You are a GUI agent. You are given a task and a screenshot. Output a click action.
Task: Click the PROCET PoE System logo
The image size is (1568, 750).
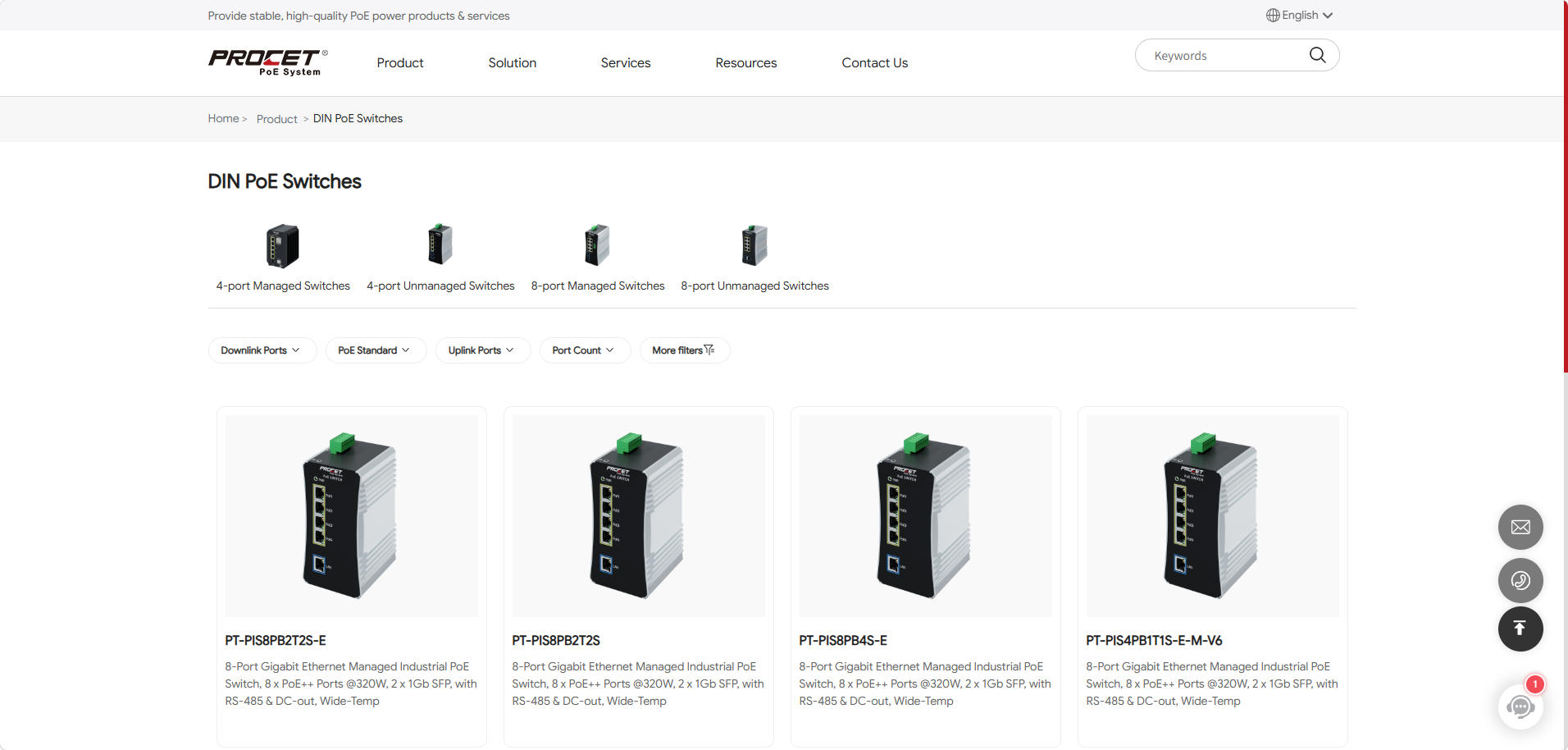(268, 62)
